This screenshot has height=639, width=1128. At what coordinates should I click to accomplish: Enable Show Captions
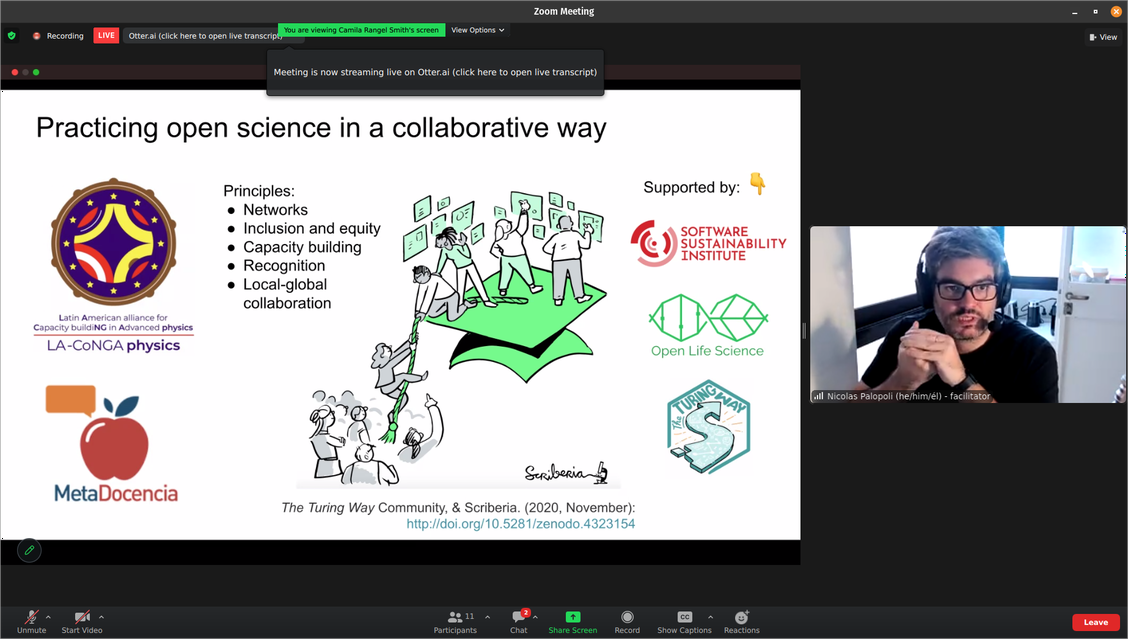(x=684, y=618)
